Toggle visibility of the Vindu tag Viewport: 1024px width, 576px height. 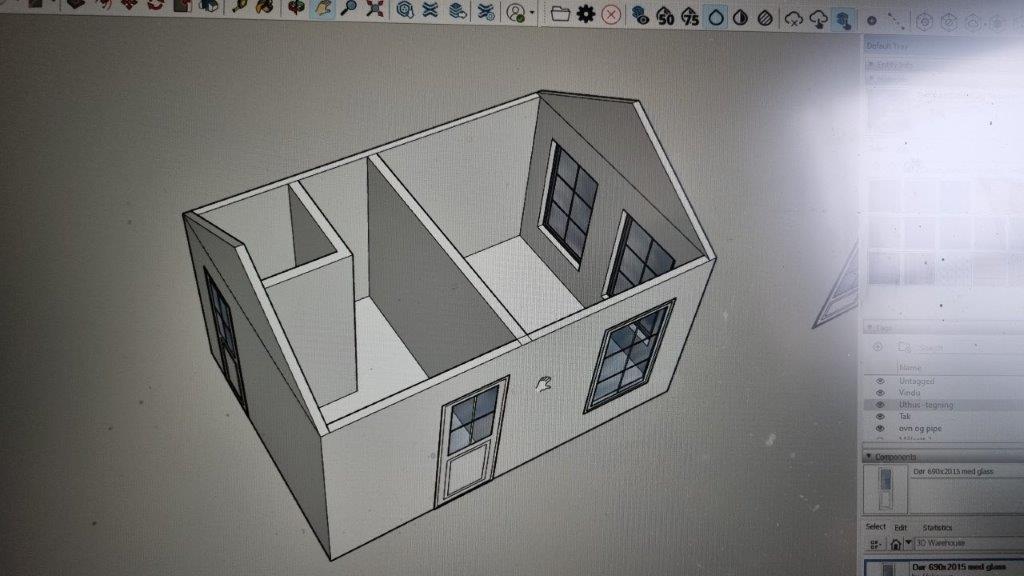(x=881, y=393)
